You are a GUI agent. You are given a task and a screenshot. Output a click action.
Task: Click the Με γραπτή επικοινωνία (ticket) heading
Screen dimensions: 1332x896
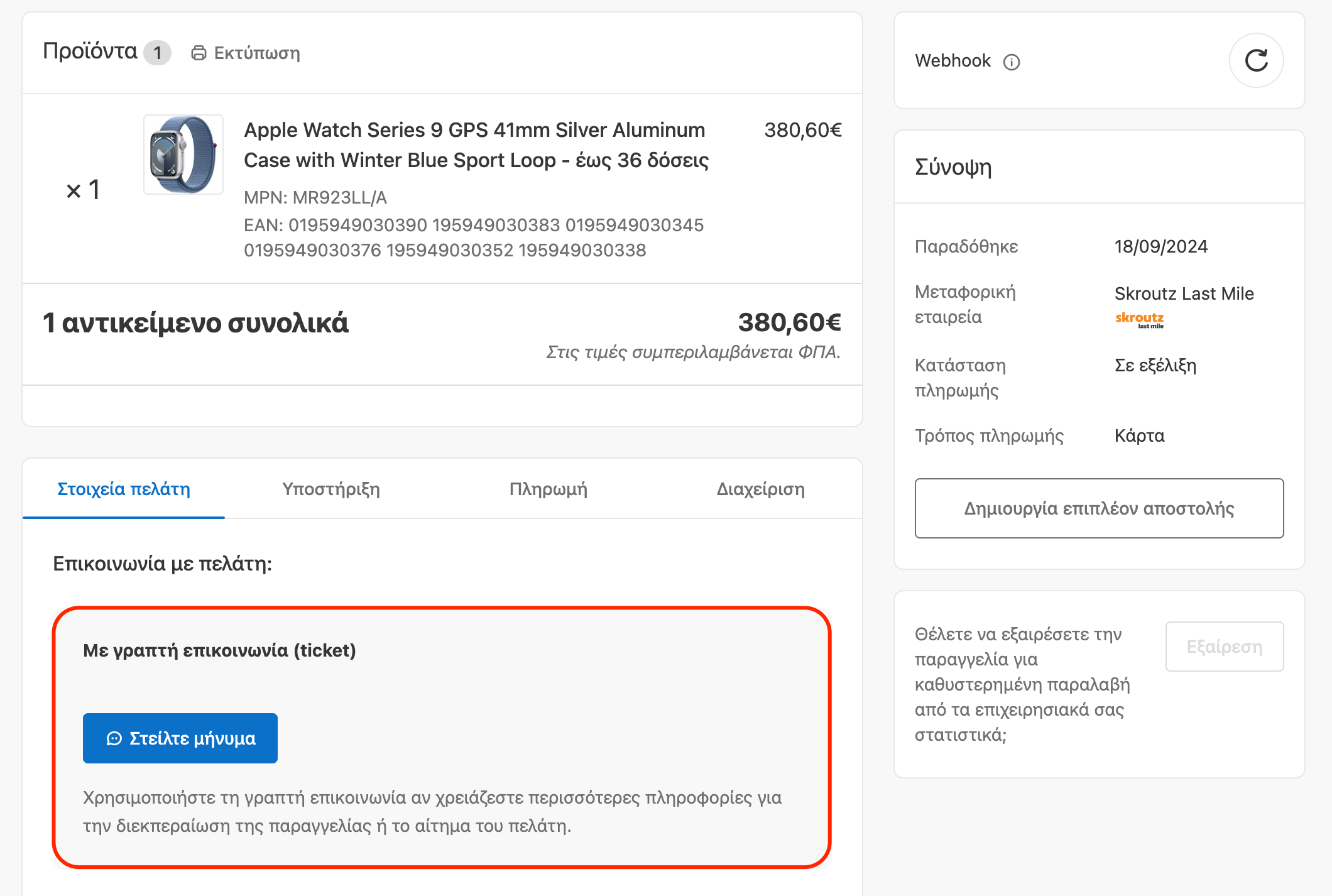pyautogui.click(x=219, y=650)
